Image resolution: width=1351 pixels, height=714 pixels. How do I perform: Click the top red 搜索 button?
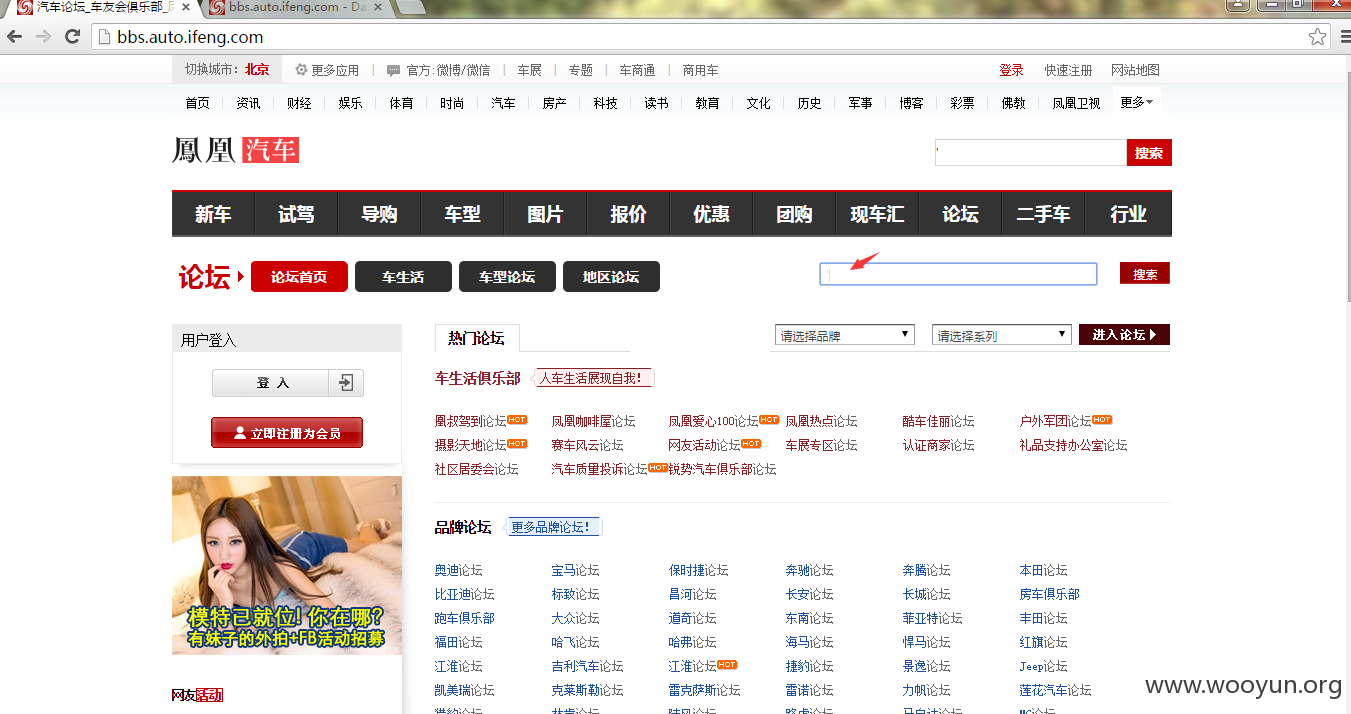pyautogui.click(x=1149, y=153)
